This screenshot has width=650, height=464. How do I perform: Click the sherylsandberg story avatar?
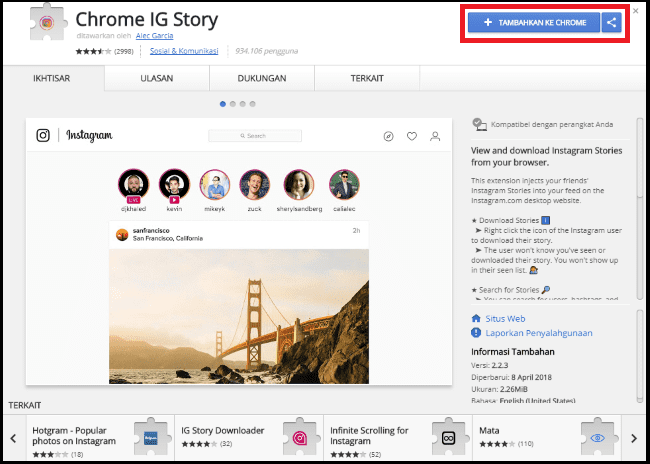299,185
